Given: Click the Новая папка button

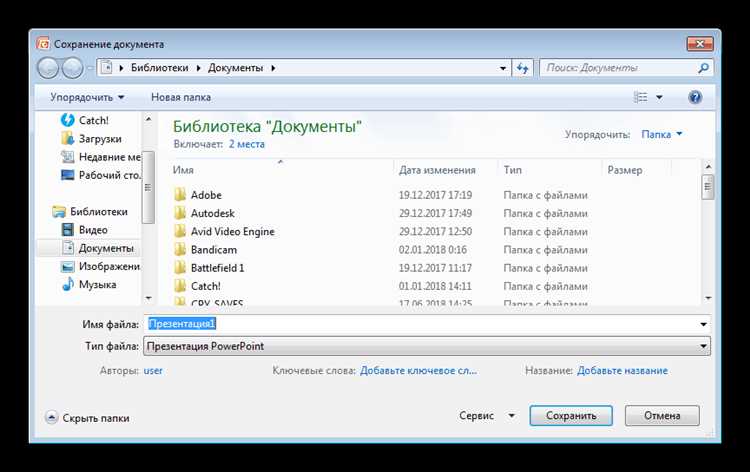Looking at the screenshot, I should (181, 97).
